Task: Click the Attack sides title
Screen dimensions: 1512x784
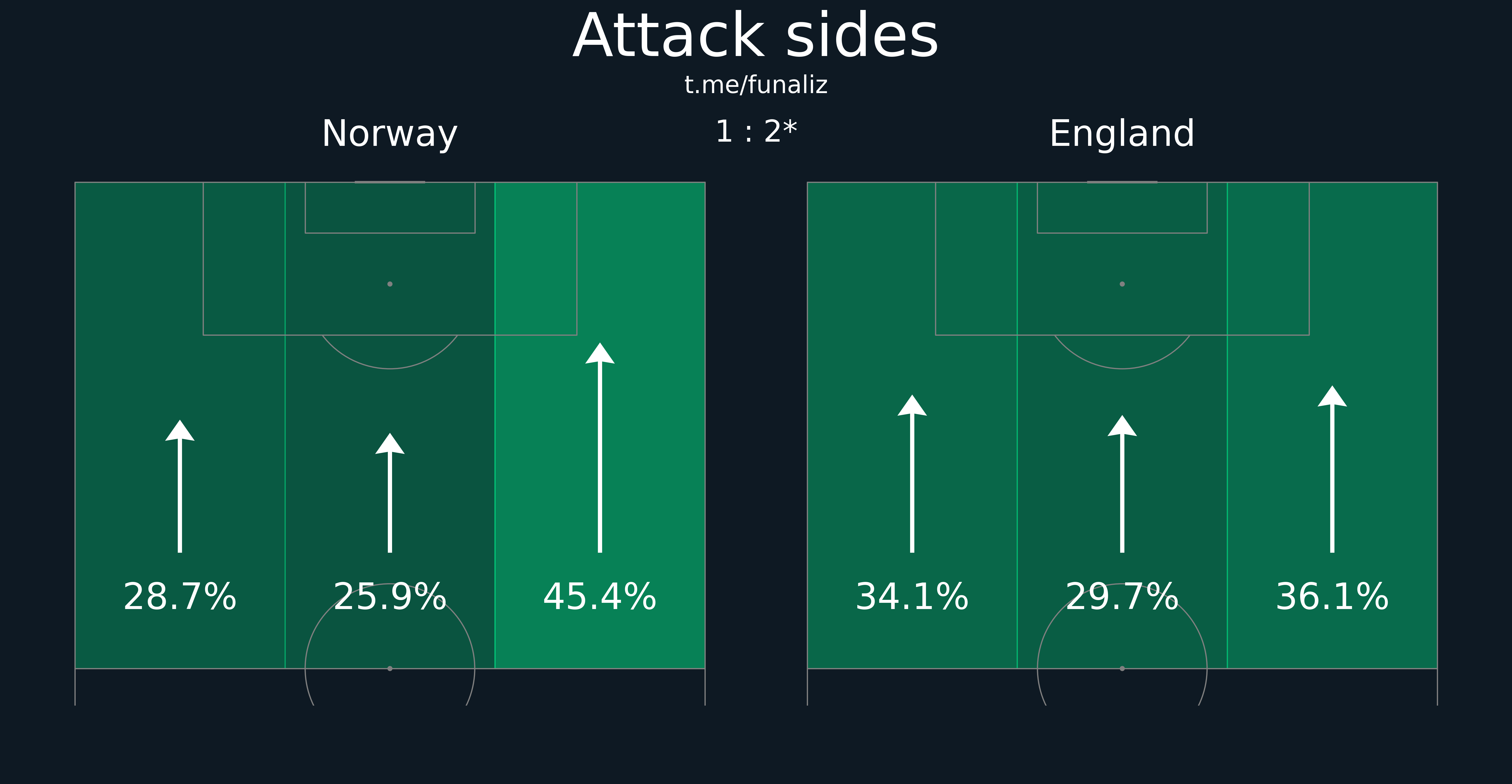Action: [756, 36]
